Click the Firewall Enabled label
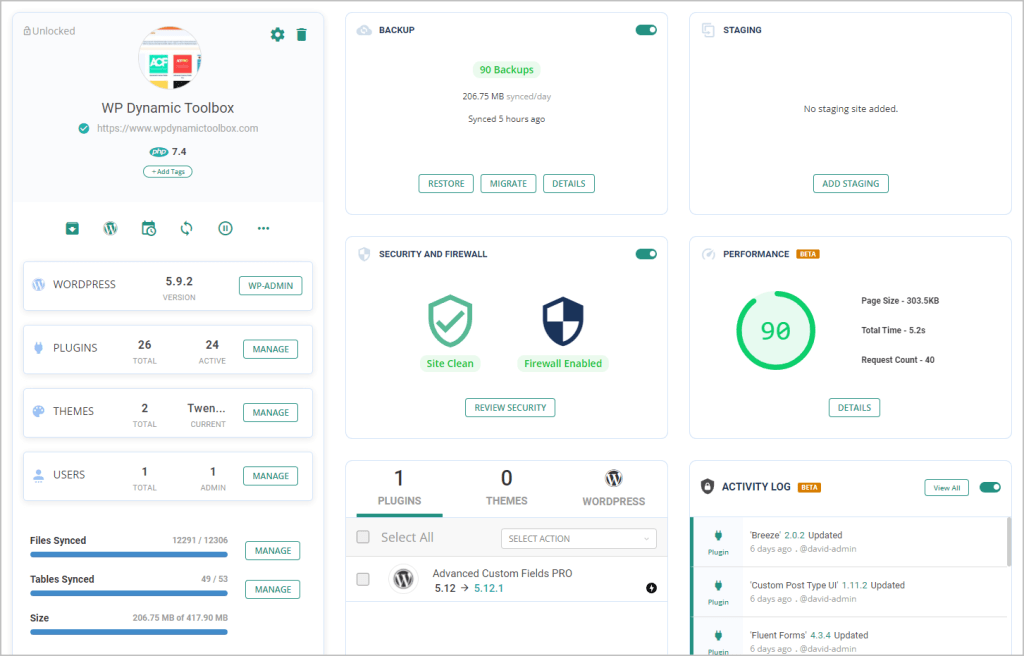Viewport: 1024px width, 656px height. click(563, 363)
